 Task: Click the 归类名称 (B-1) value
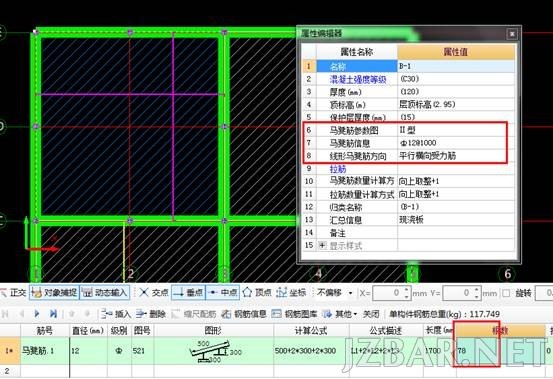click(456, 207)
